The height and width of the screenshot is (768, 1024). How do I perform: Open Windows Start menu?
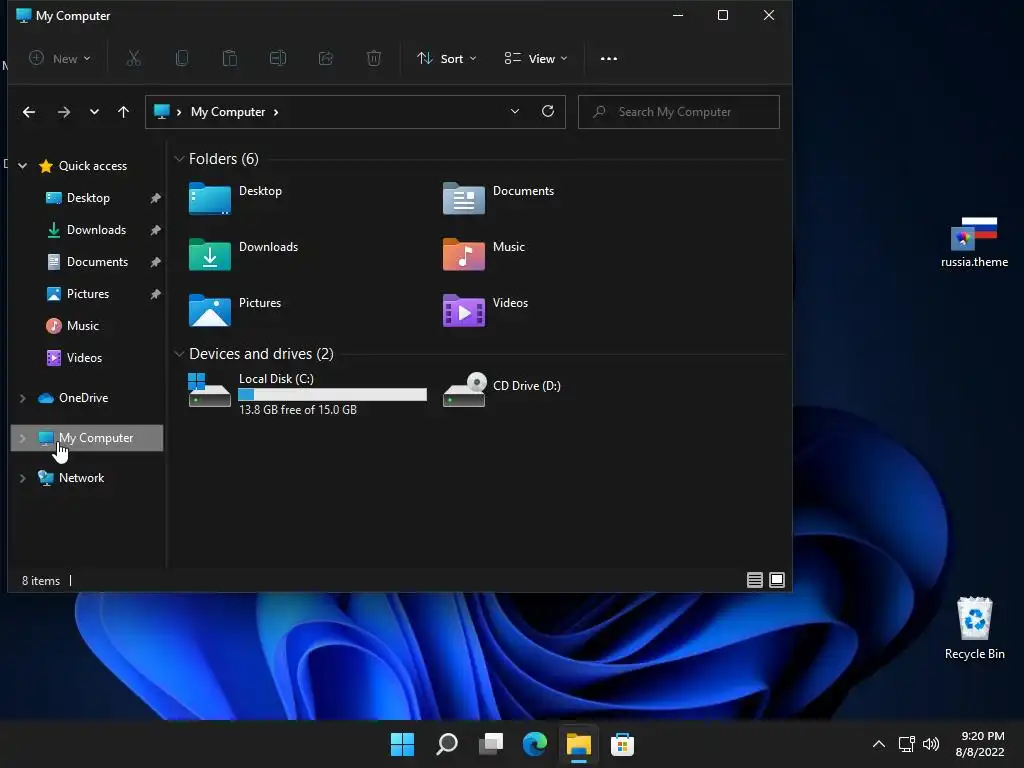(x=402, y=744)
